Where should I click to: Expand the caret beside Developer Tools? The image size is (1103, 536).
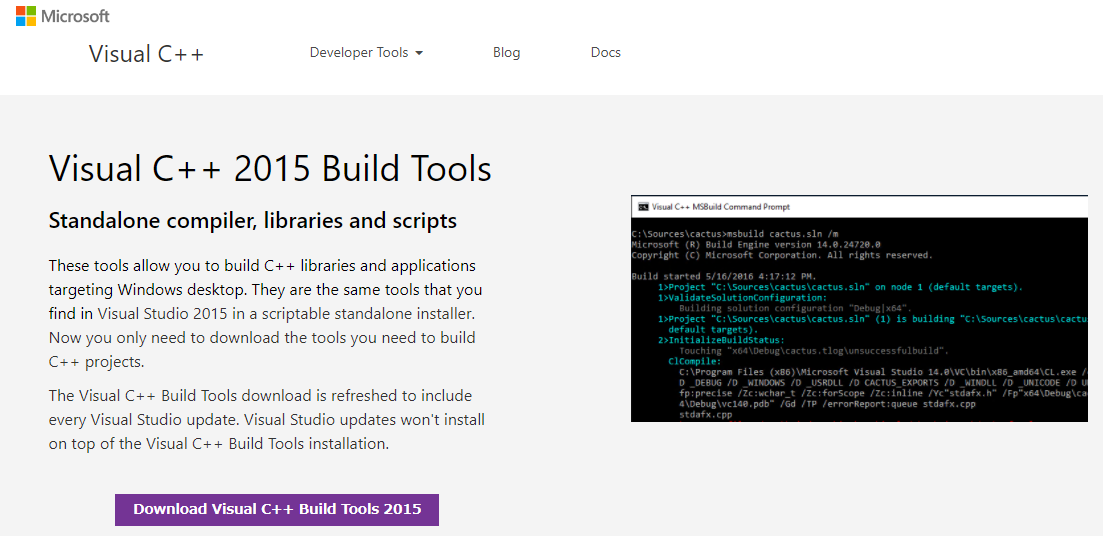coord(419,53)
